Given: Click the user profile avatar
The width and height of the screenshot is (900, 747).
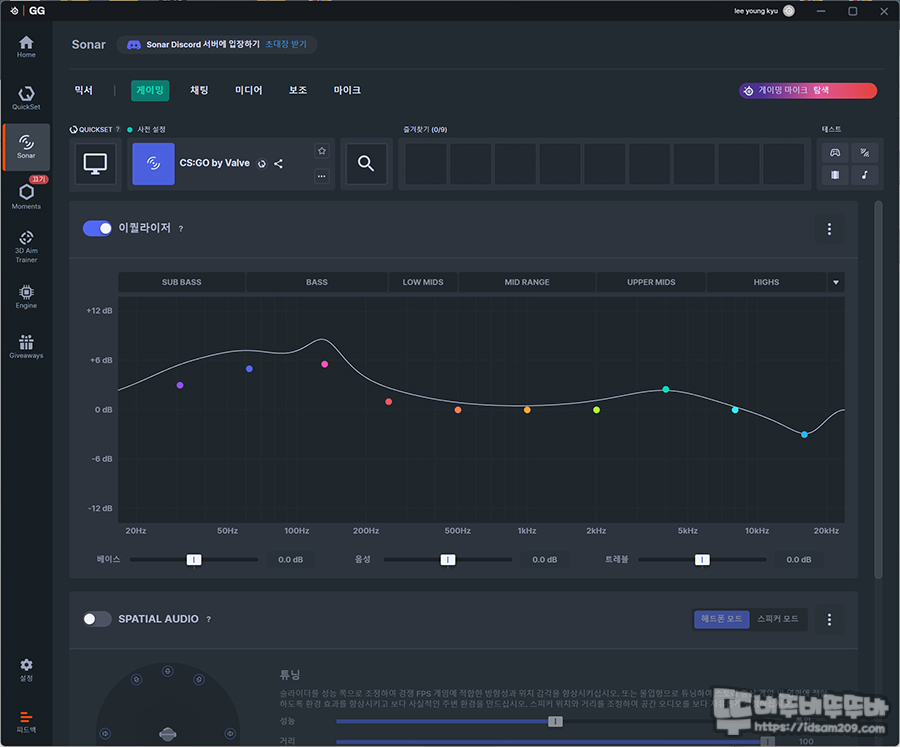Looking at the screenshot, I should click(789, 11).
